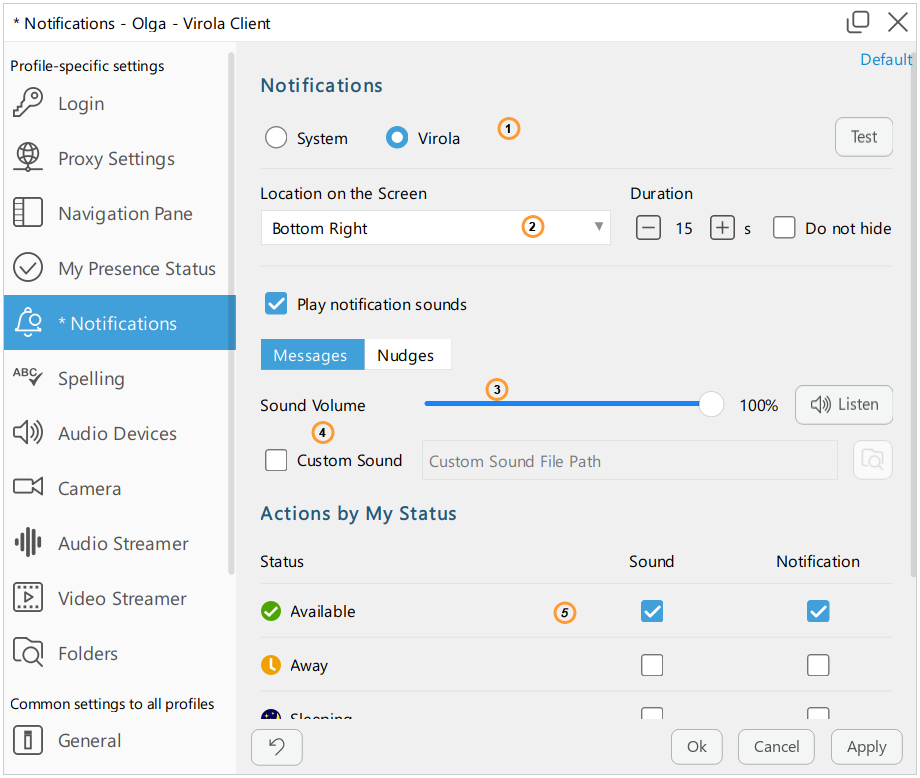Screen dimensions: 920x778
Task: Select the Virola notifications radio button
Action: [397, 138]
